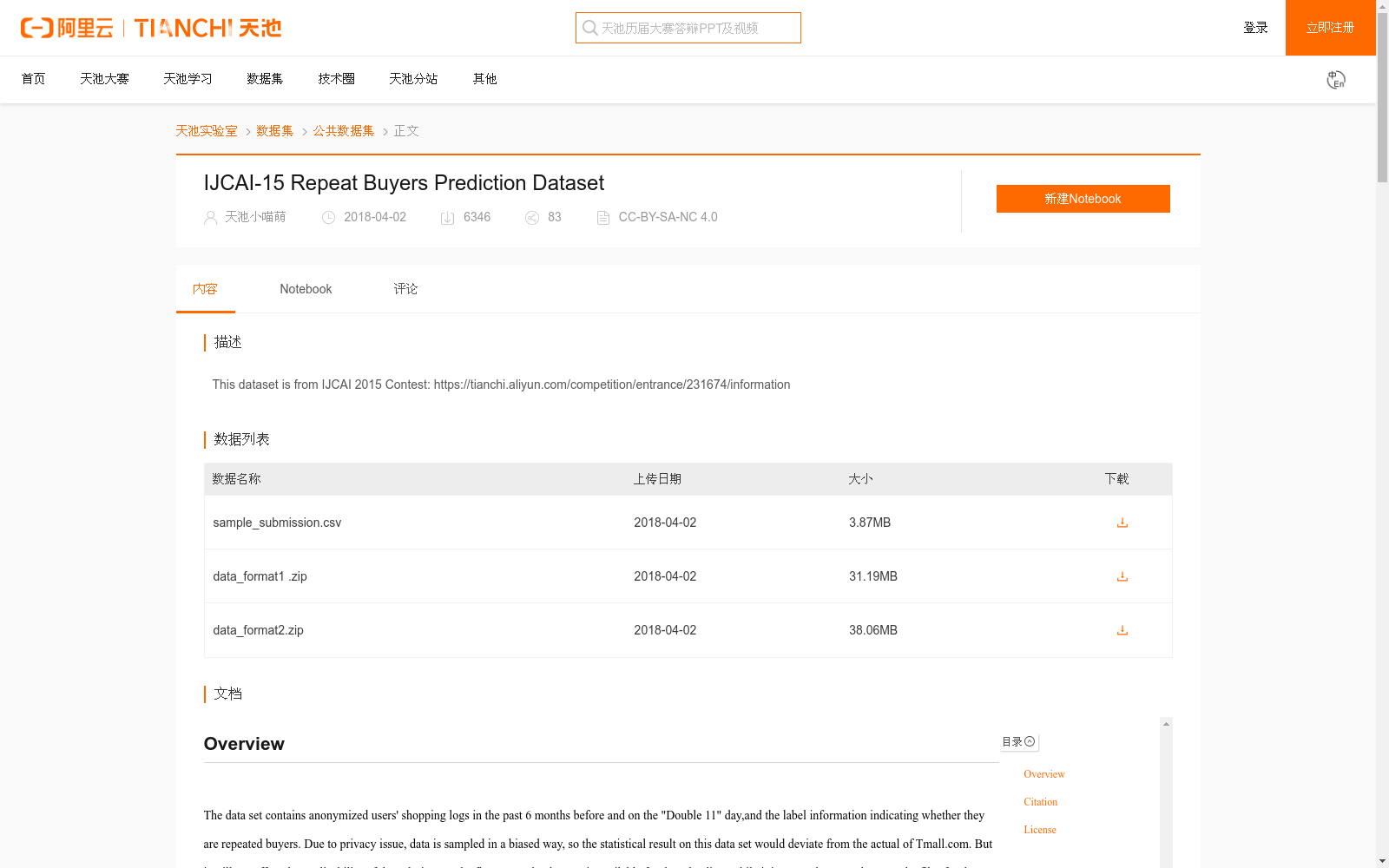Click the Overview document heading
The height and width of the screenshot is (868, 1389).
coord(244,744)
